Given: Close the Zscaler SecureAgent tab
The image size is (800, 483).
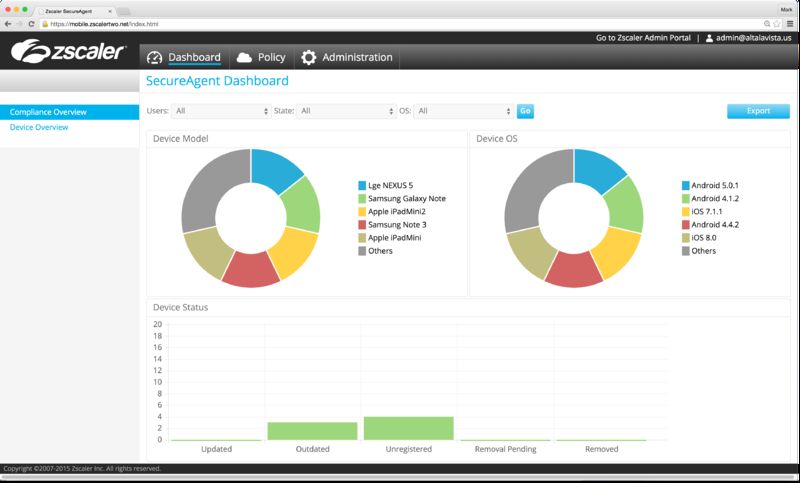Looking at the screenshot, I should click(110, 11).
